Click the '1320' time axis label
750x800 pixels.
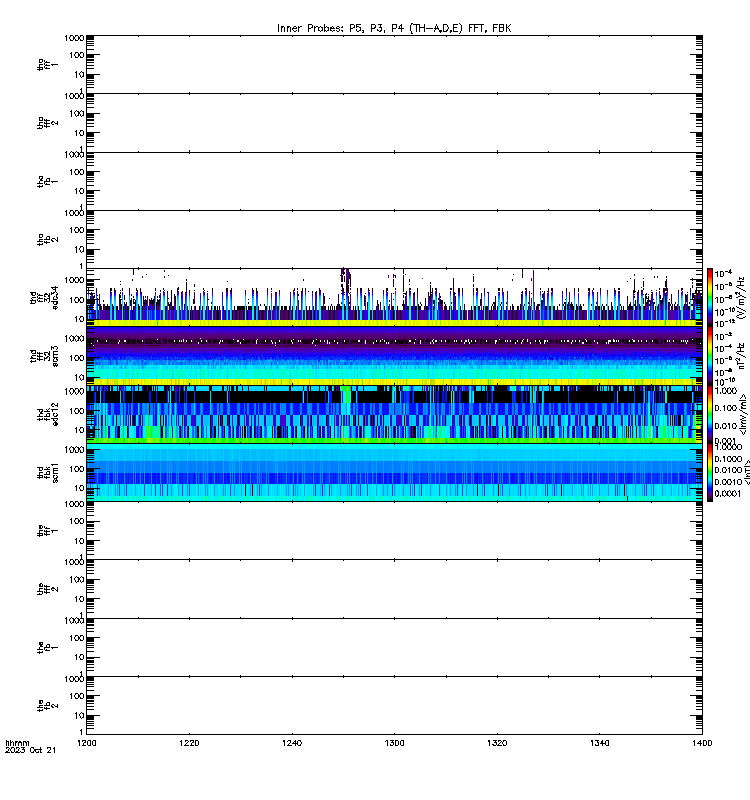(x=497, y=743)
